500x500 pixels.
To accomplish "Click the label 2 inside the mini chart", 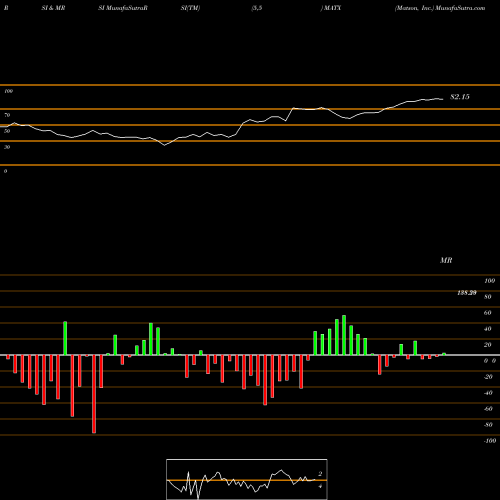I will point(320,474).
